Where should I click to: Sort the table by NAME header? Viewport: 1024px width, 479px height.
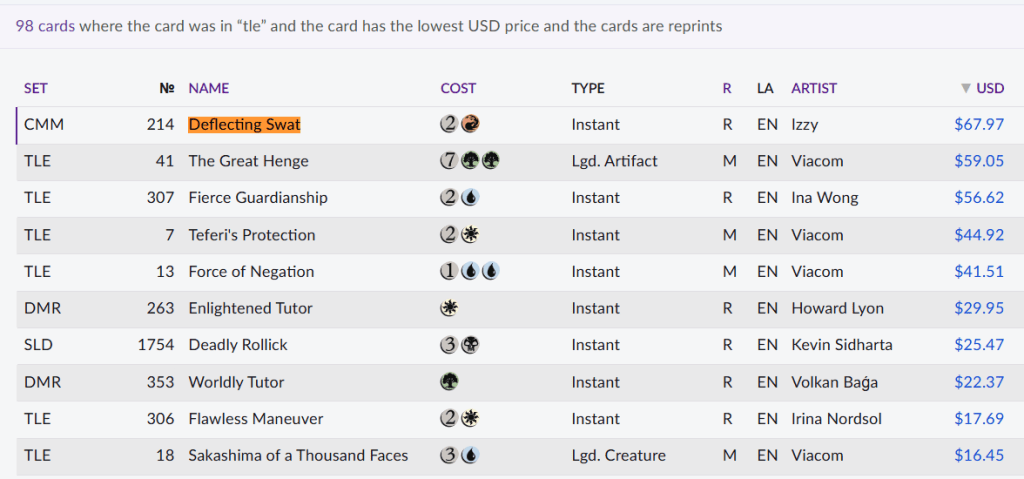(x=208, y=88)
